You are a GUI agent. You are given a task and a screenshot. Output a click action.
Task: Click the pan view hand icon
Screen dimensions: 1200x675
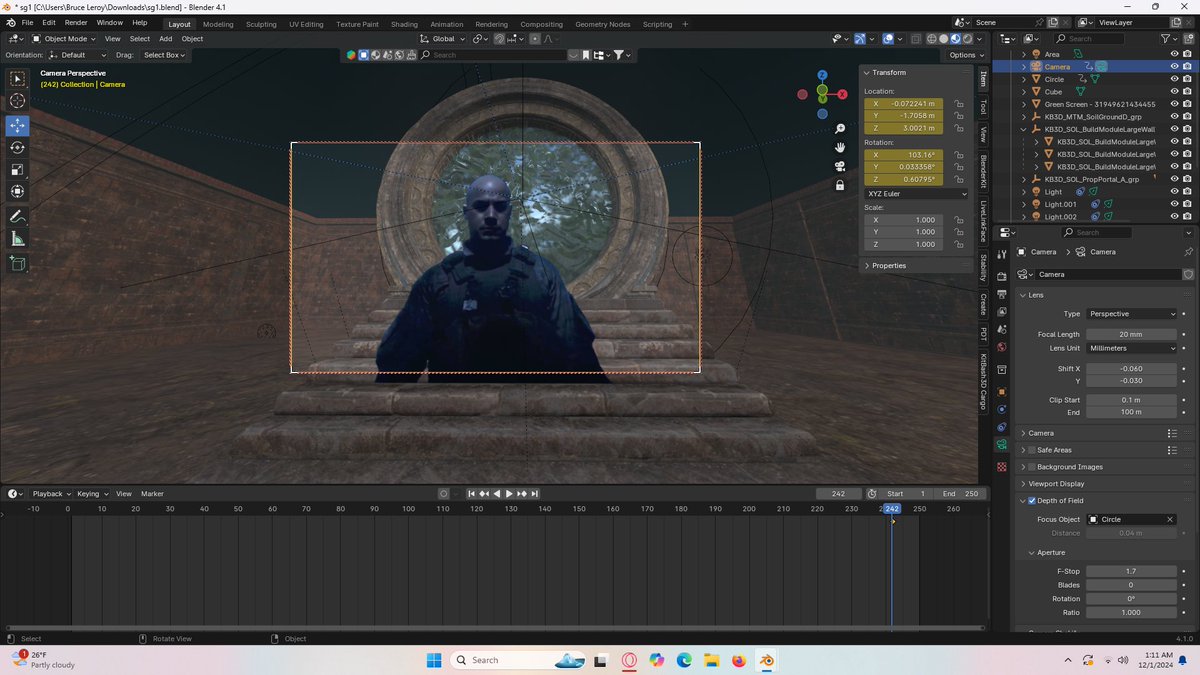pos(840,147)
